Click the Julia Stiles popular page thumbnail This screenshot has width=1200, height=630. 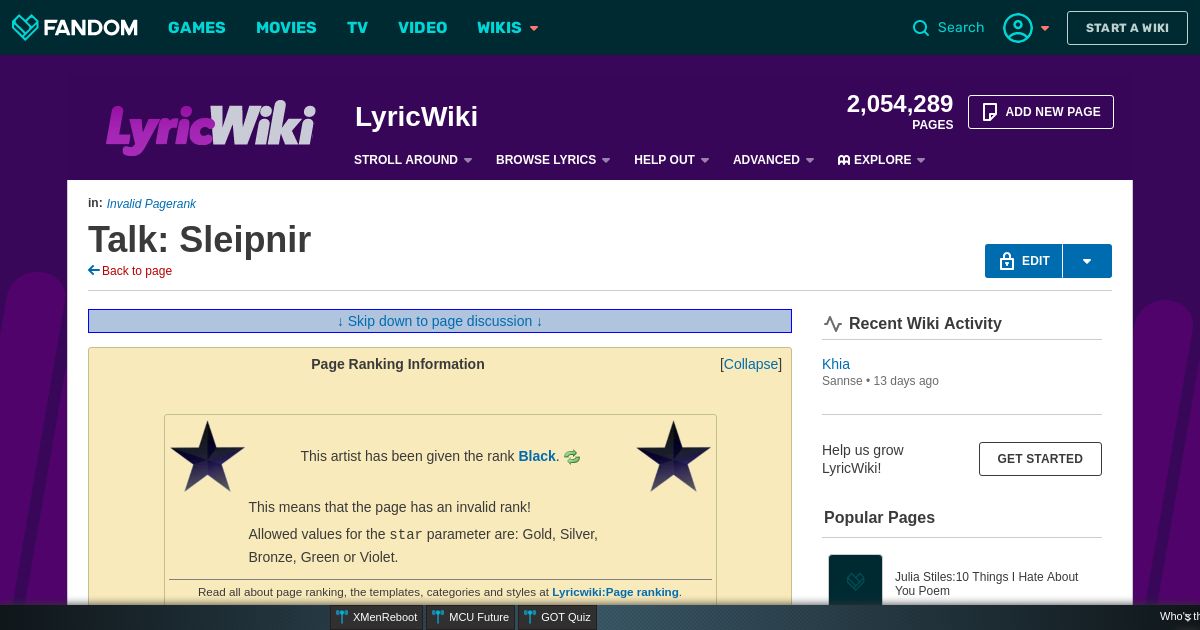point(855,581)
